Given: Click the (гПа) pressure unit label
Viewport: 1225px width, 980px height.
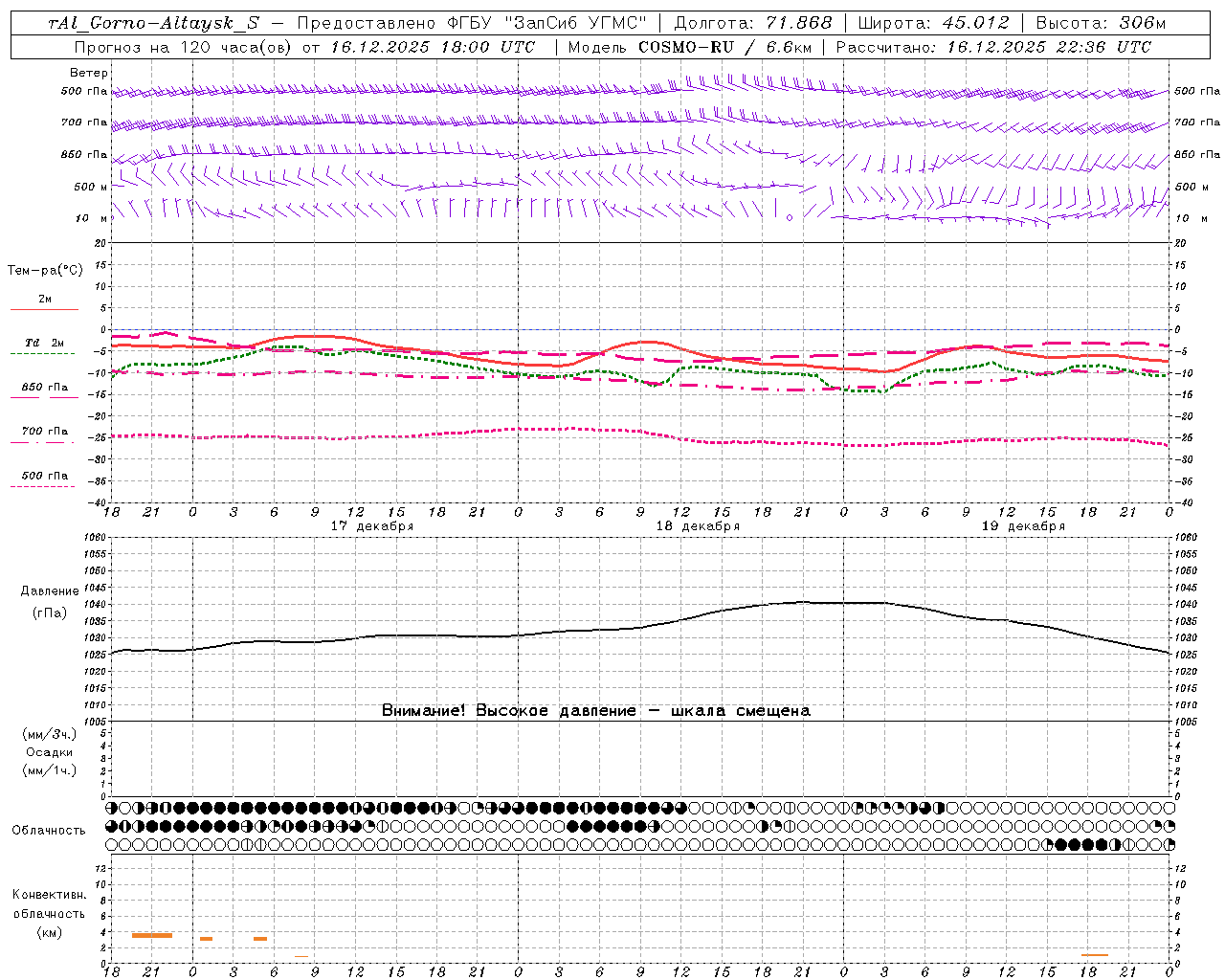Looking at the screenshot, I should (x=50, y=612).
